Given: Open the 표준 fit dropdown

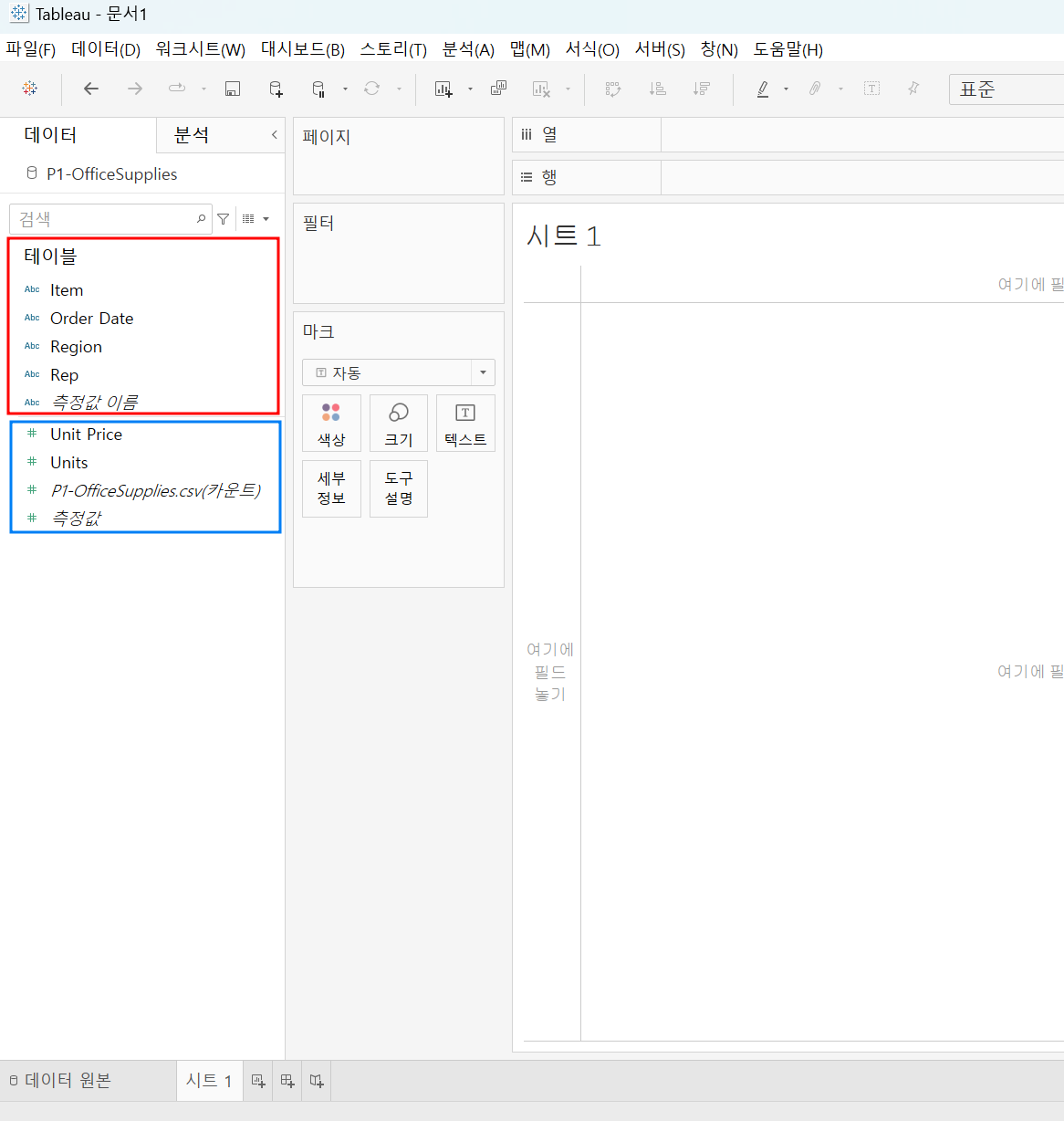Looking at the screenshot, I should pos(1007,89).
